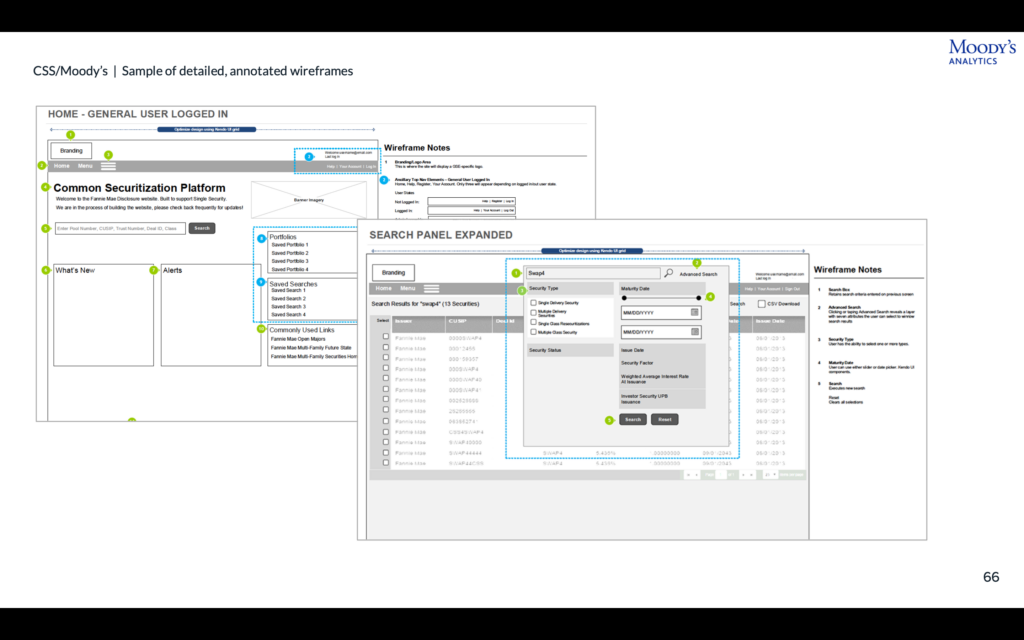The image size is (1024, 640).
Task: Open Saved Search 2 link
Action: tap(289, 298)
